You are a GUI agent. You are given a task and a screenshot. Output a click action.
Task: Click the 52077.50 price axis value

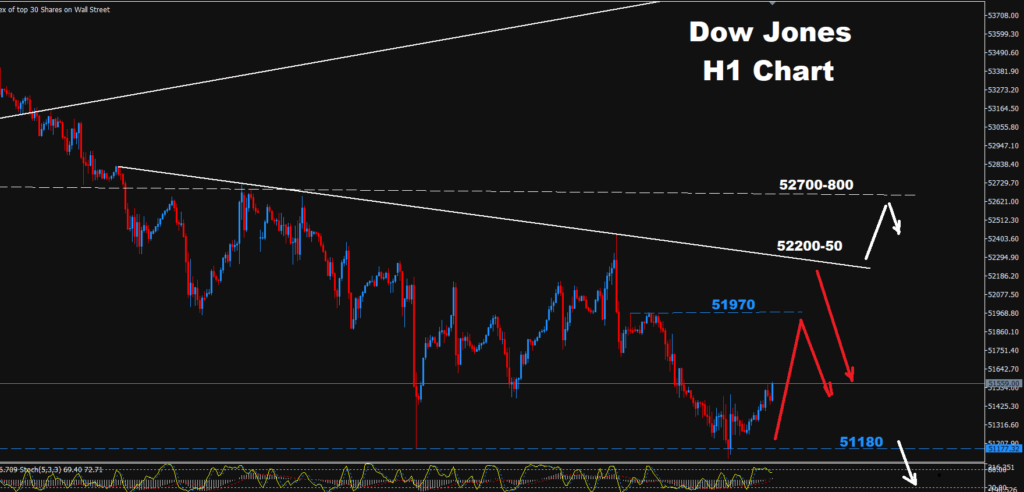1004,295
